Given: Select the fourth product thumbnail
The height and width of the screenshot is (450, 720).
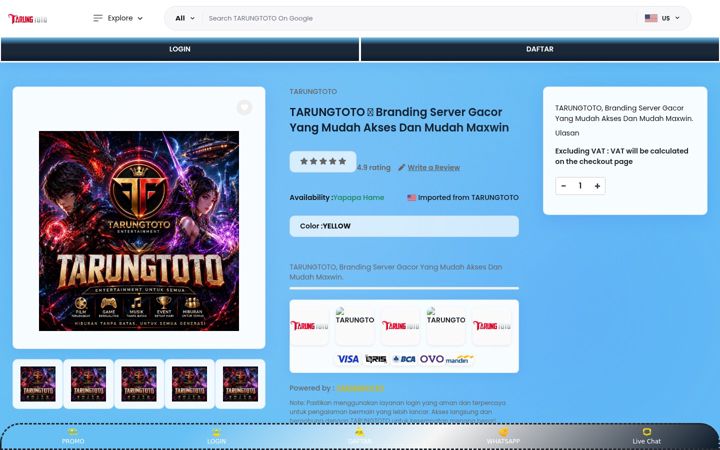Looking at the screenshot, I should pos(189,384).
